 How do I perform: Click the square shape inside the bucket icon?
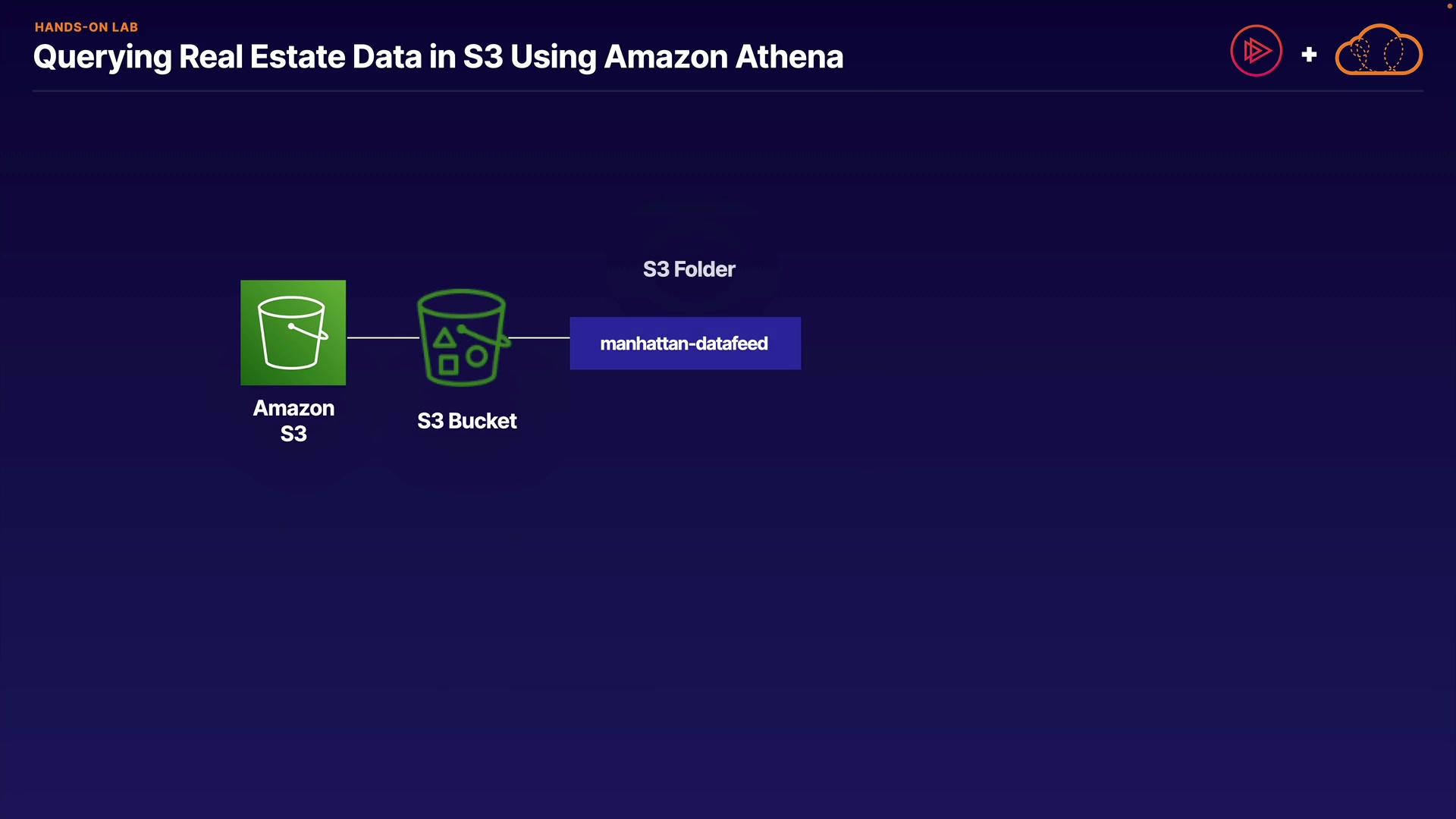pyautogui.click(x=448, y=365)
